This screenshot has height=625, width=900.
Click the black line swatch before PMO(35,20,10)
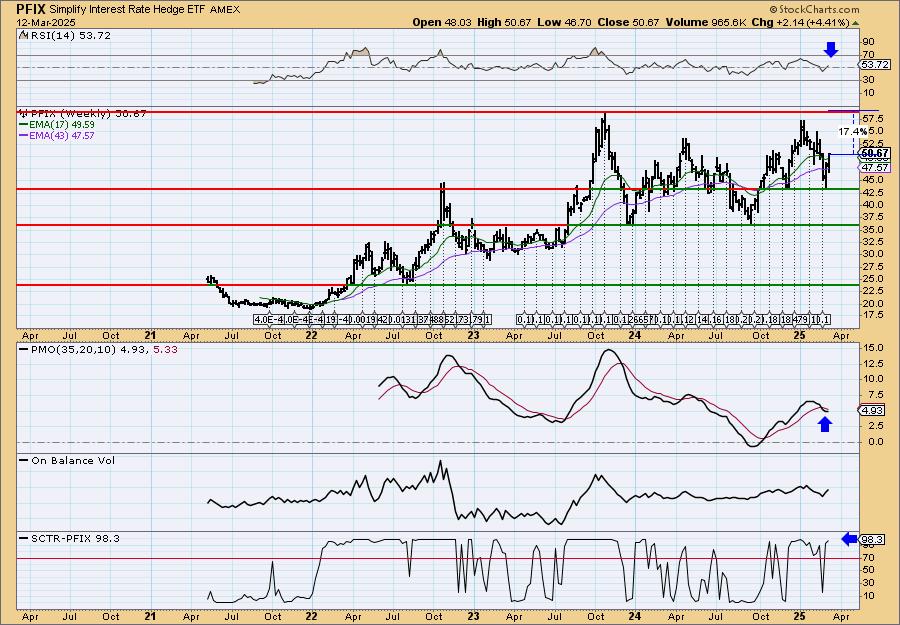tap(24, 350)
